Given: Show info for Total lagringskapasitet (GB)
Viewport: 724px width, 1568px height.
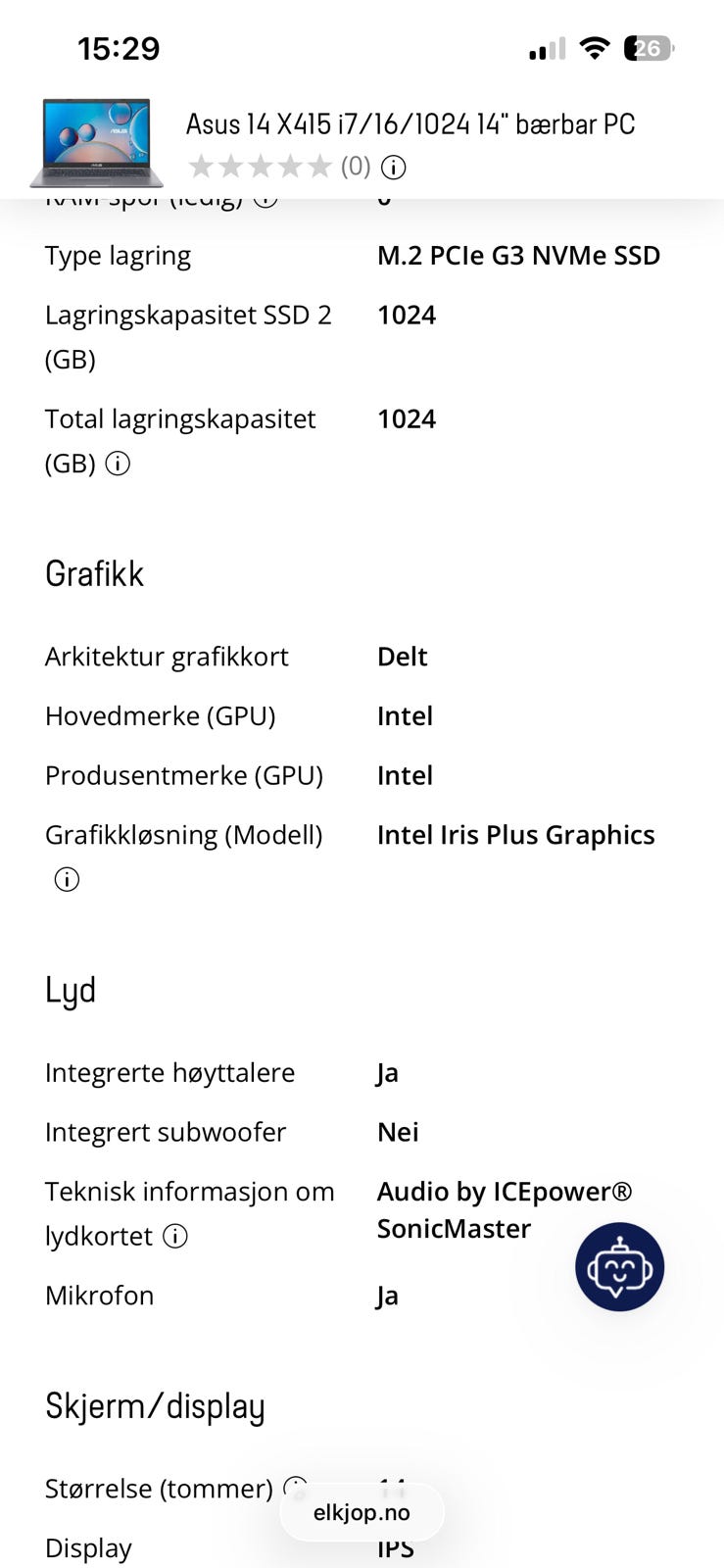Looking at the screenshot, I should (118, 464).
